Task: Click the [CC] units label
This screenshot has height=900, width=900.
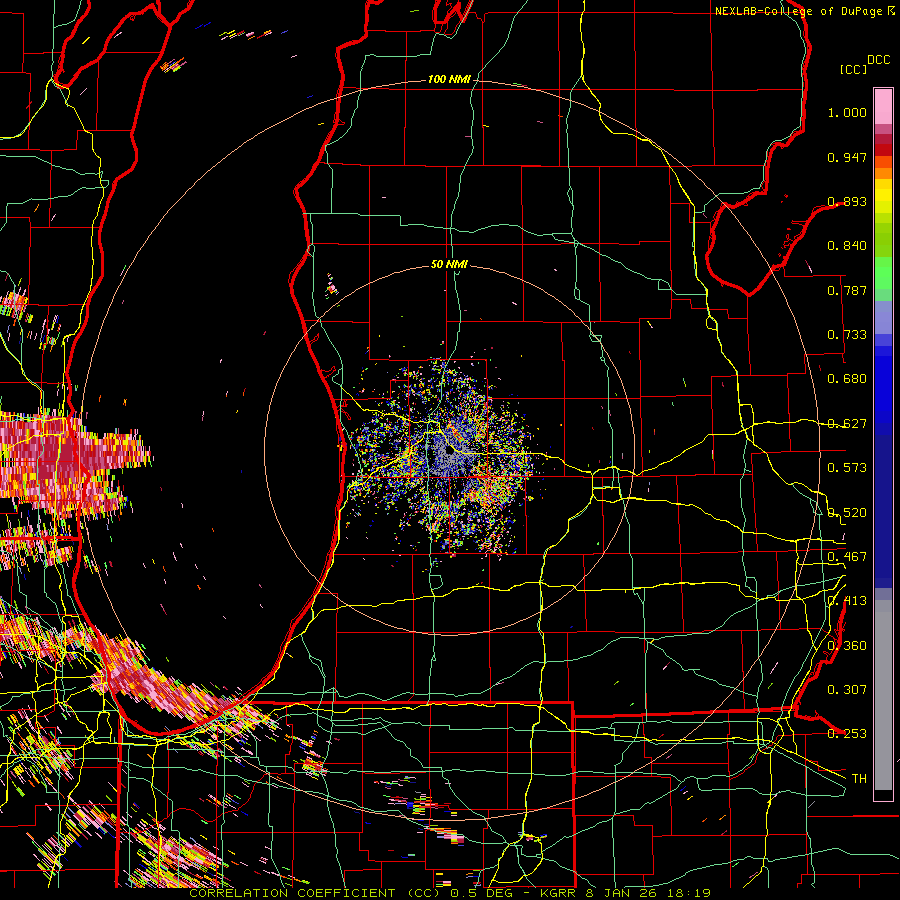Action: pos(853,69)
